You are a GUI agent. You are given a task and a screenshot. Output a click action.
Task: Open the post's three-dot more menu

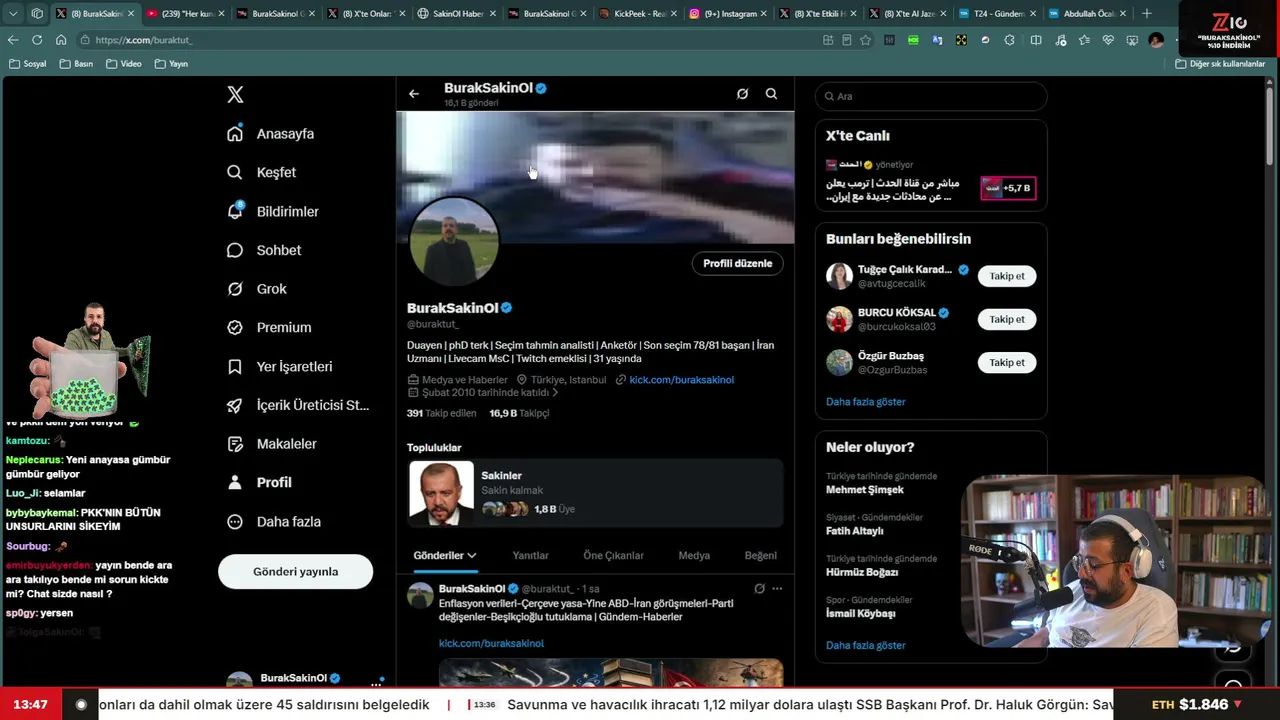(777, 589)
